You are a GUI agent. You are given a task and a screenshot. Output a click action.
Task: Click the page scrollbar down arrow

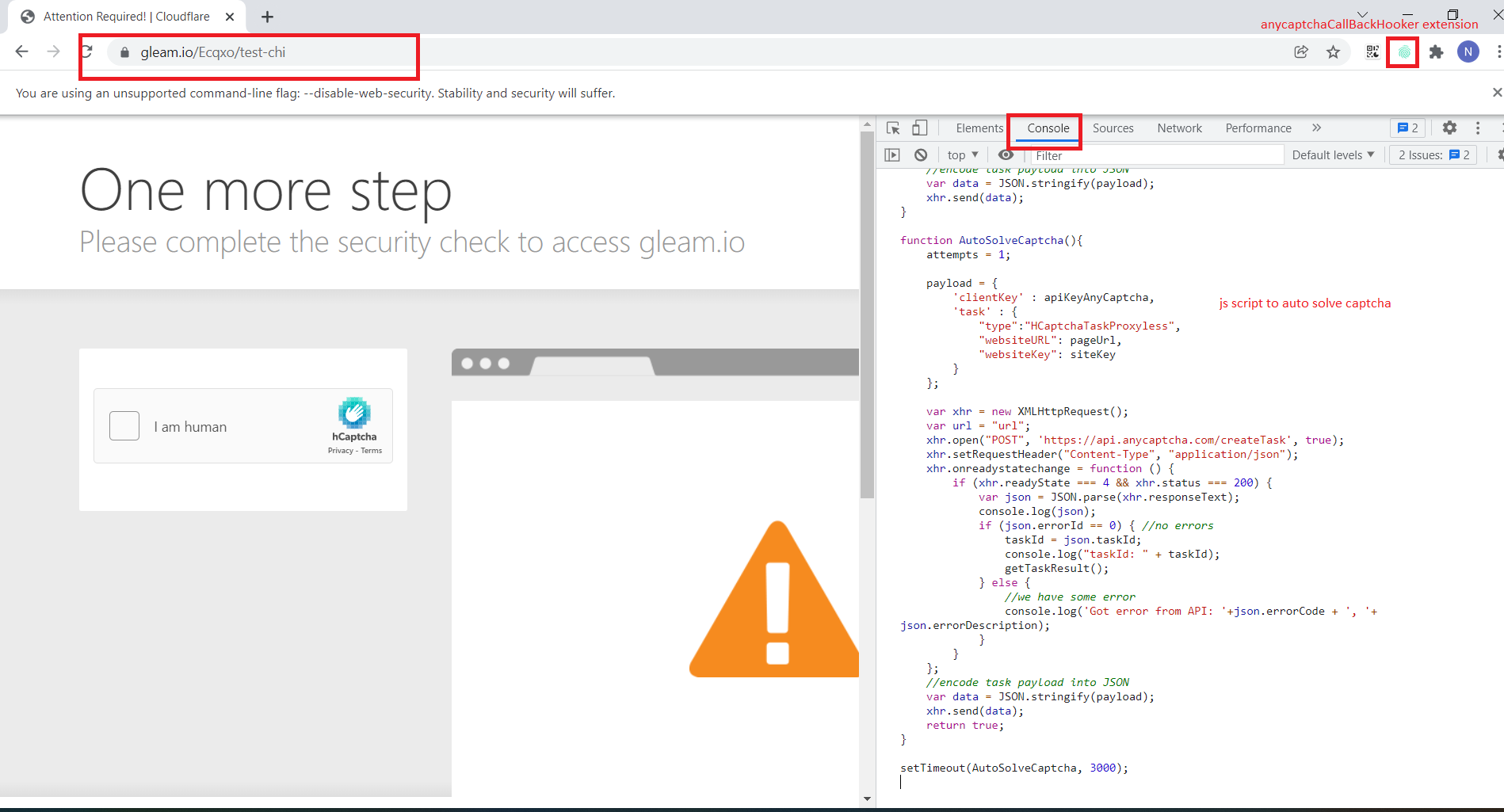pos(867,799)
